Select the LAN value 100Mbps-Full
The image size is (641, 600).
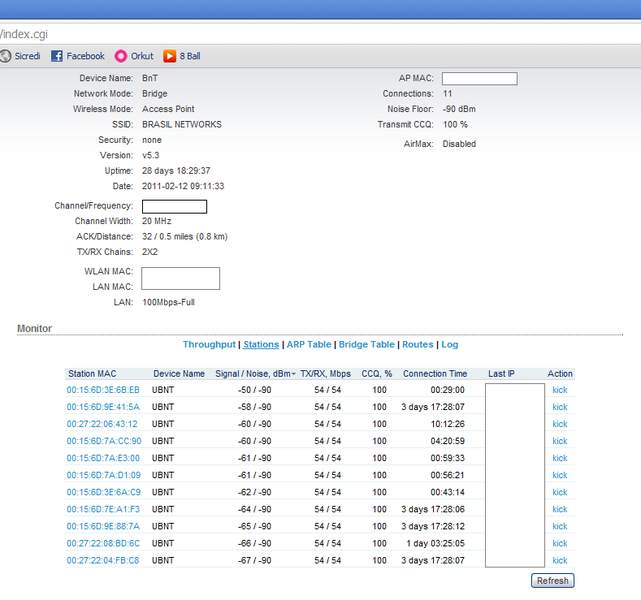(x=168, y=302)
